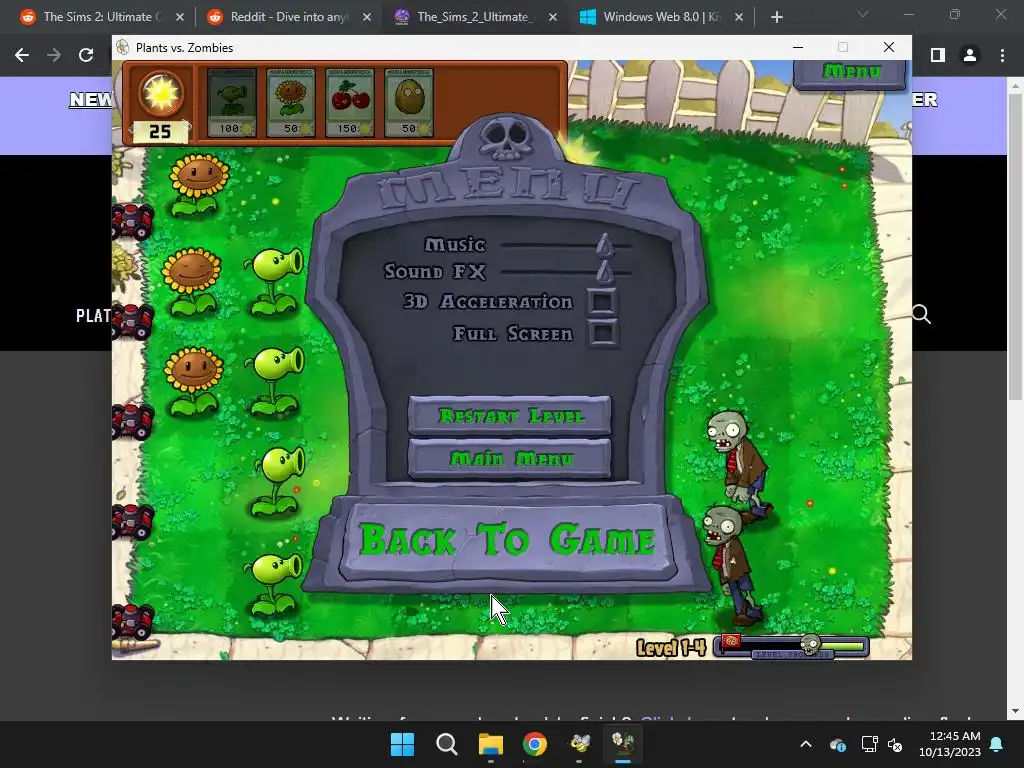Open the Chrome profile icon

(x=970, y=56)
